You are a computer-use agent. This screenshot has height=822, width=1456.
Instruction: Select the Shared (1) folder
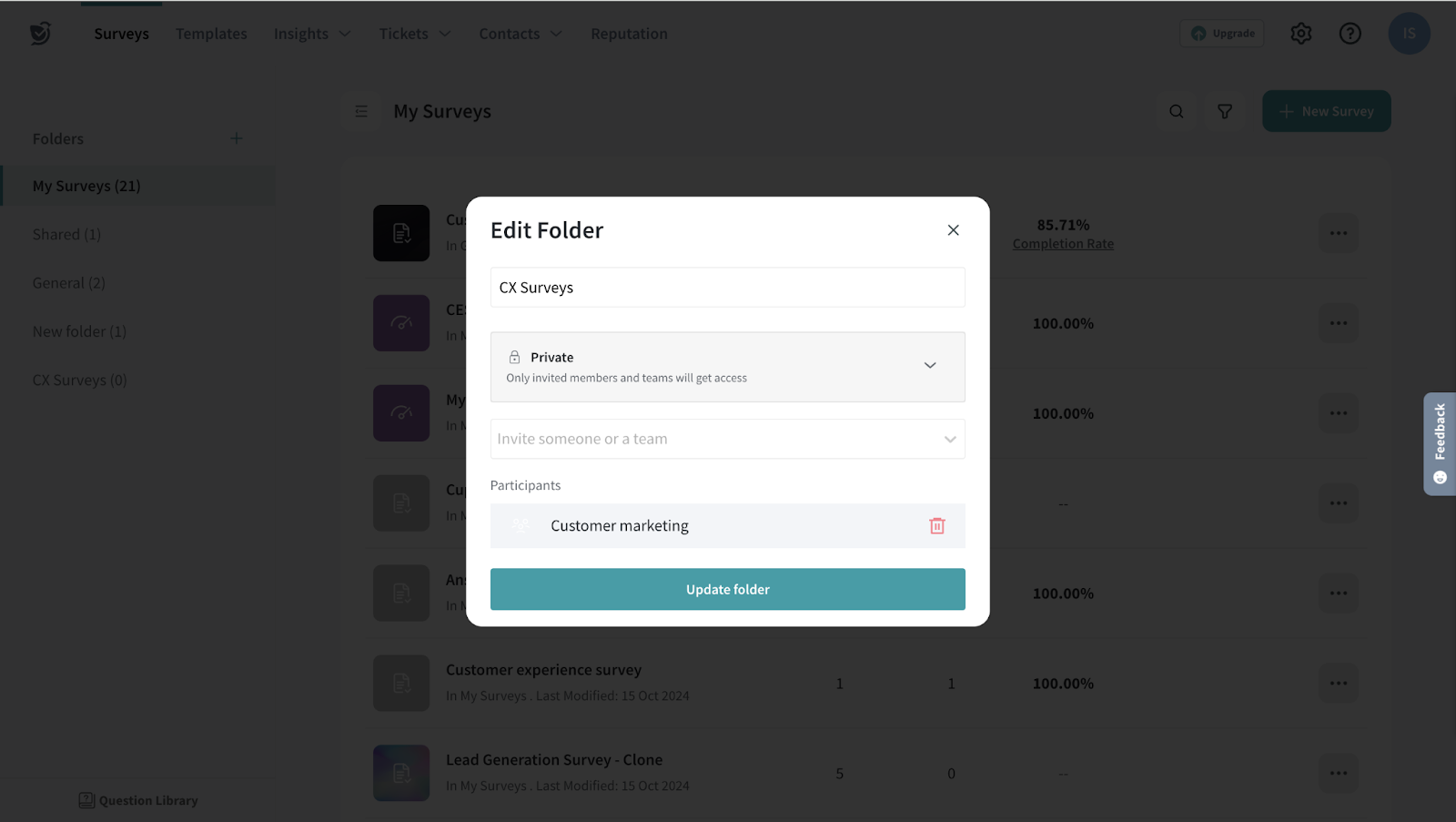66,234
